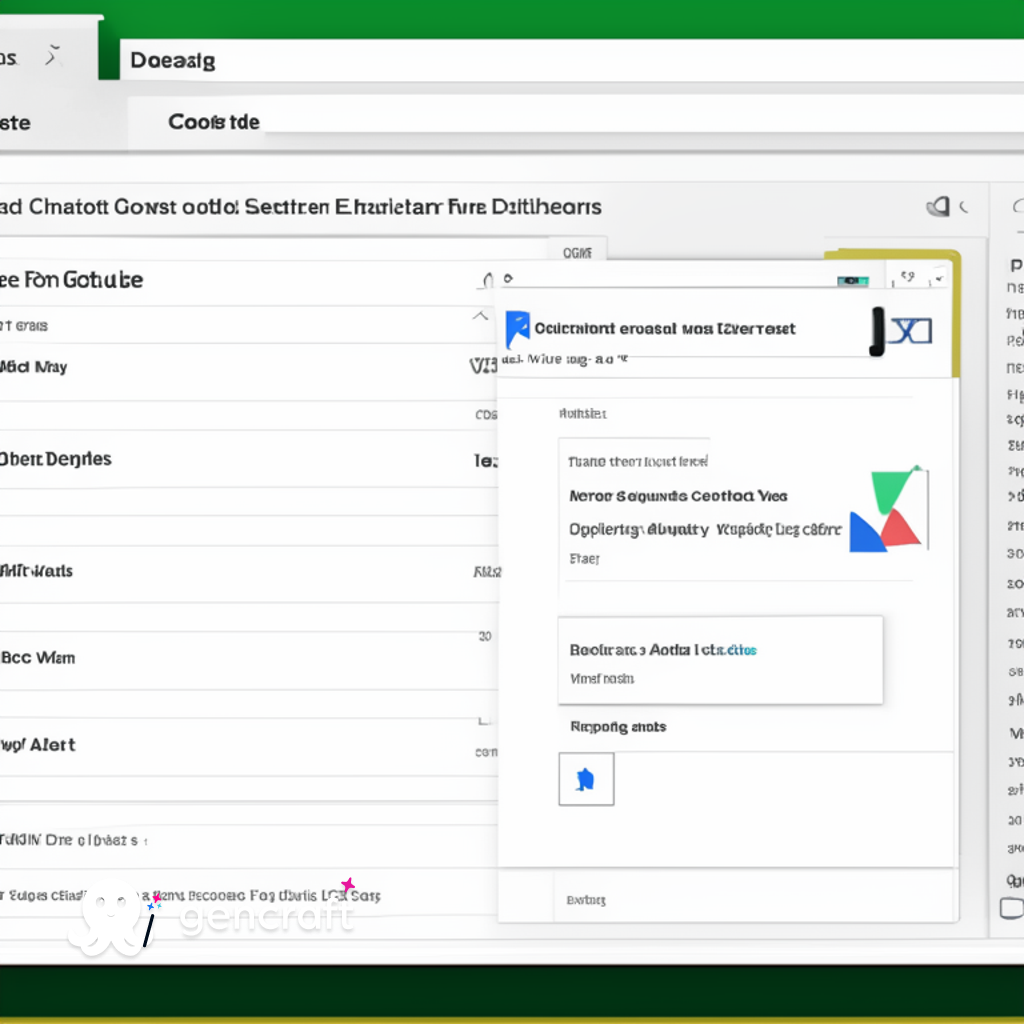Viewport: 1024px width, 1024px height.
Task: Click the blue Aotd link on the card
Action: pos(740,649)
